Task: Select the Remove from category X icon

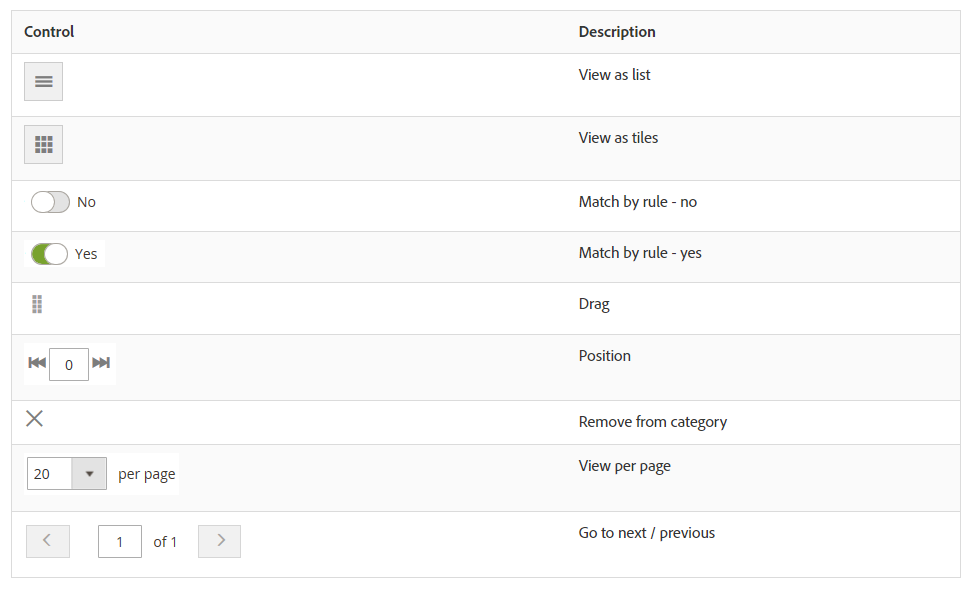Action: pyautogui.click(x=35, y=418)
